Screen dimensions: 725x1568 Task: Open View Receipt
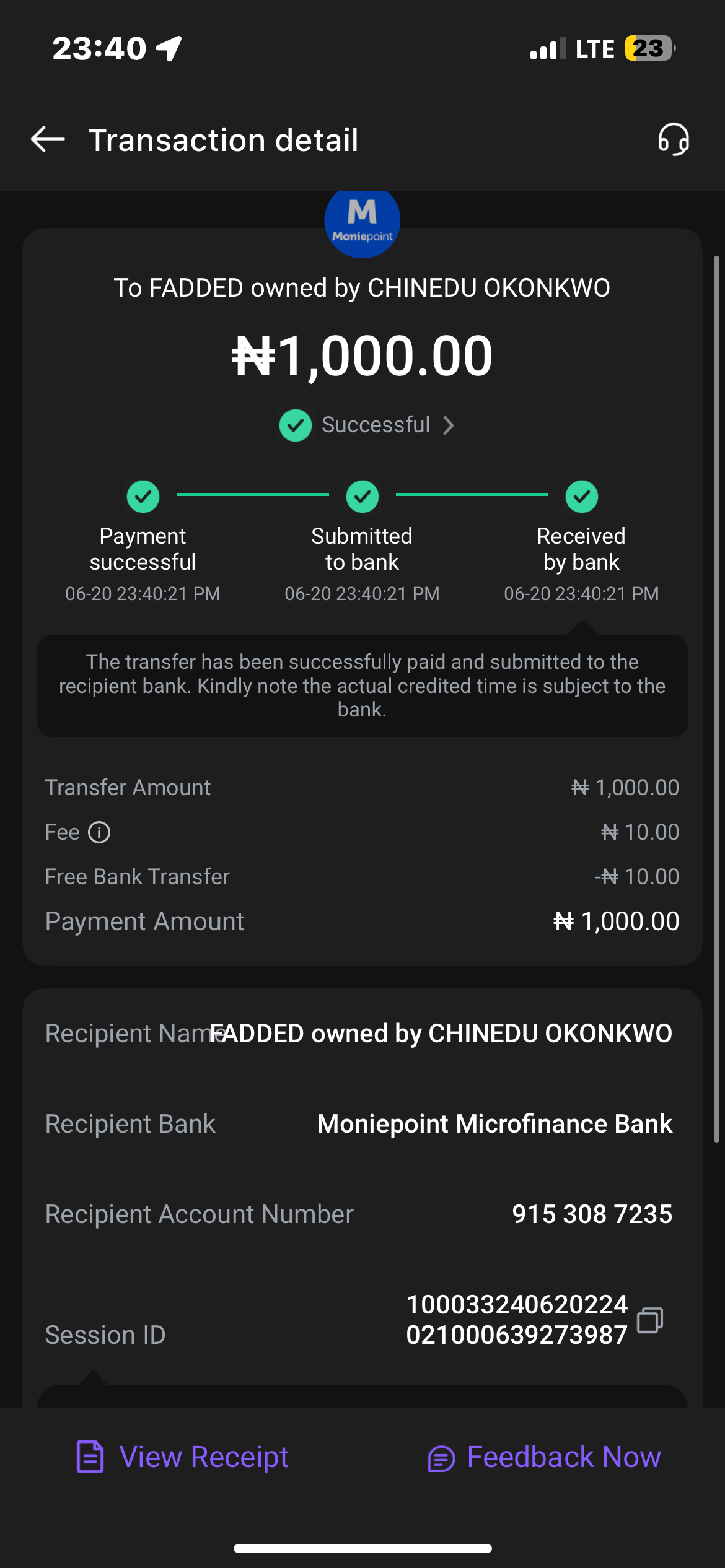pyautogui.click(x=204, y=1457)
